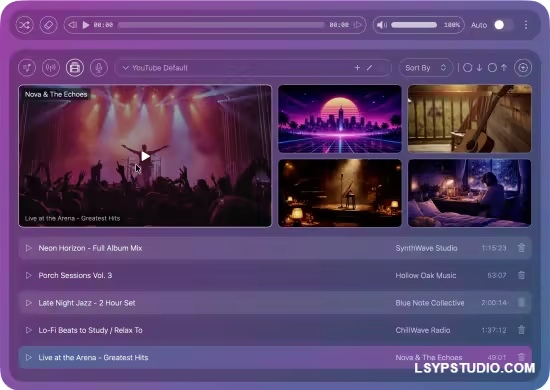
Task: Adjust the volume slider
Action: (414, 25)
